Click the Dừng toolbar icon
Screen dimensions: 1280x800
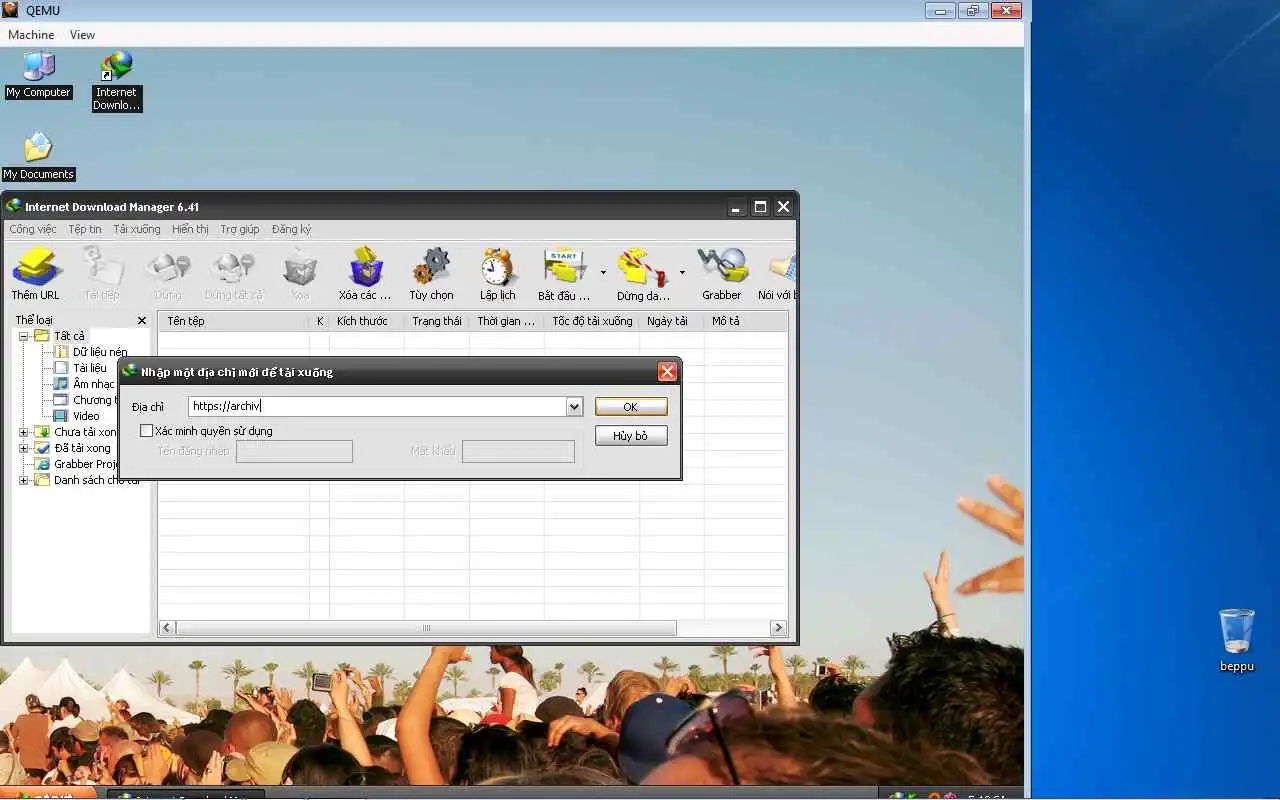coord(168,273)
